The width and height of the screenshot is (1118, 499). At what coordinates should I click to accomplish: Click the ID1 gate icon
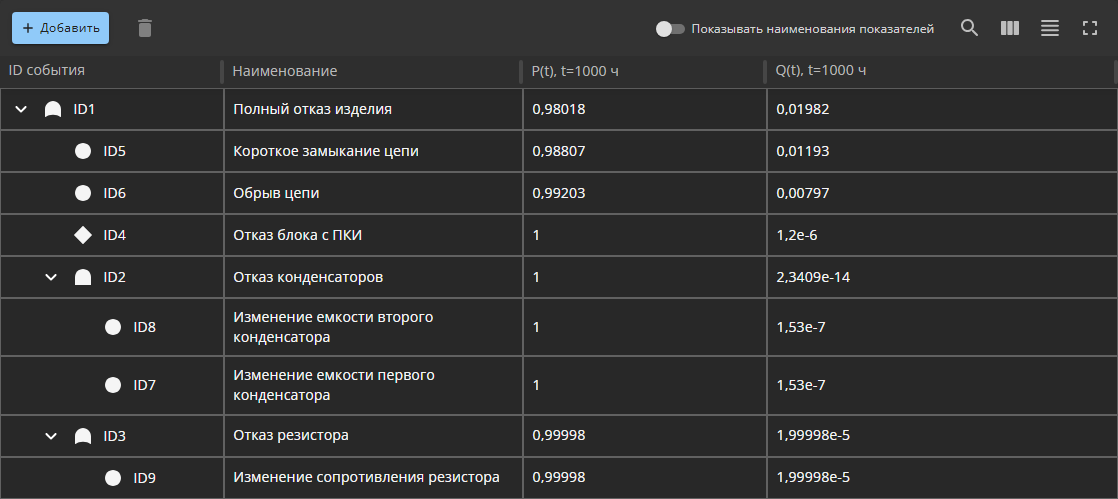(x=53, y=109)
